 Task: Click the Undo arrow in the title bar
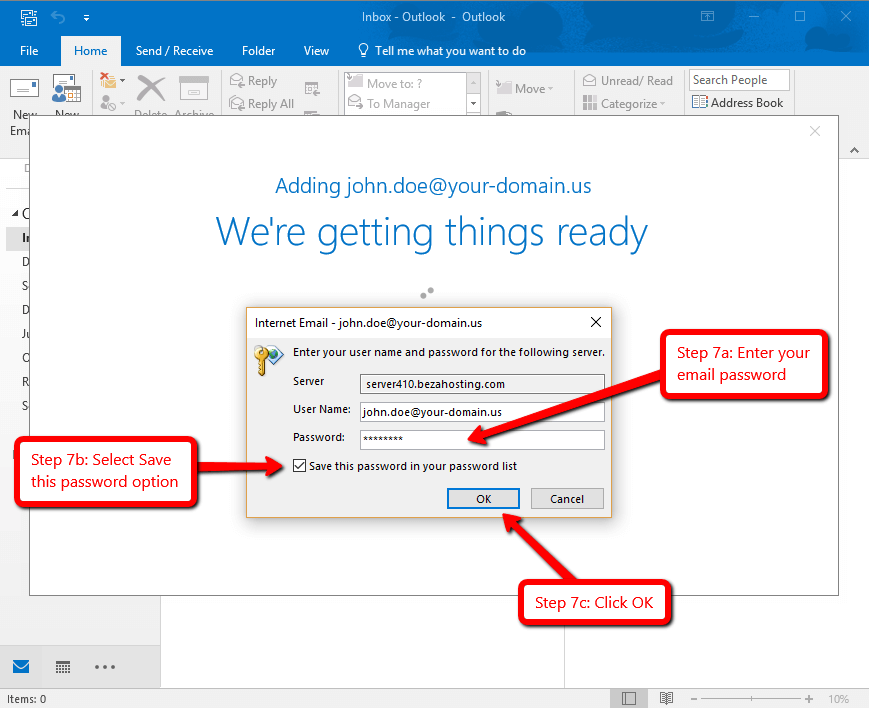click(x=58, y=18)
